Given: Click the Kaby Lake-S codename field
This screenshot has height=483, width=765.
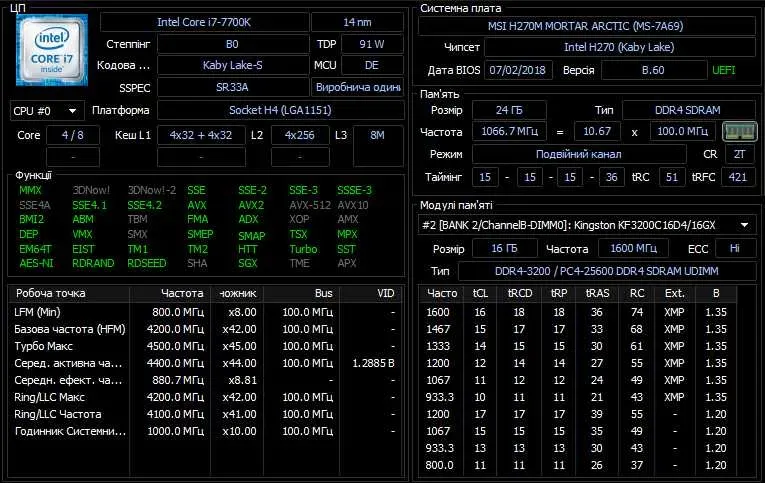Looking at the screenshot, I should click(x=233, y=65).
